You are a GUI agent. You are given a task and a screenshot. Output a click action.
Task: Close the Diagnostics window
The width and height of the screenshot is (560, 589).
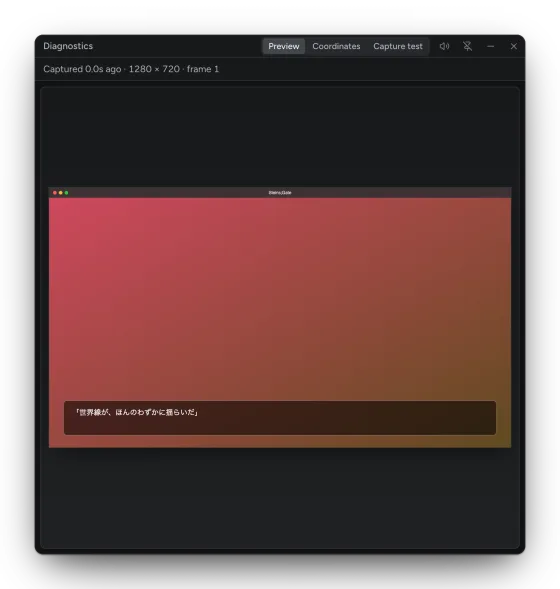click(513, 46)
